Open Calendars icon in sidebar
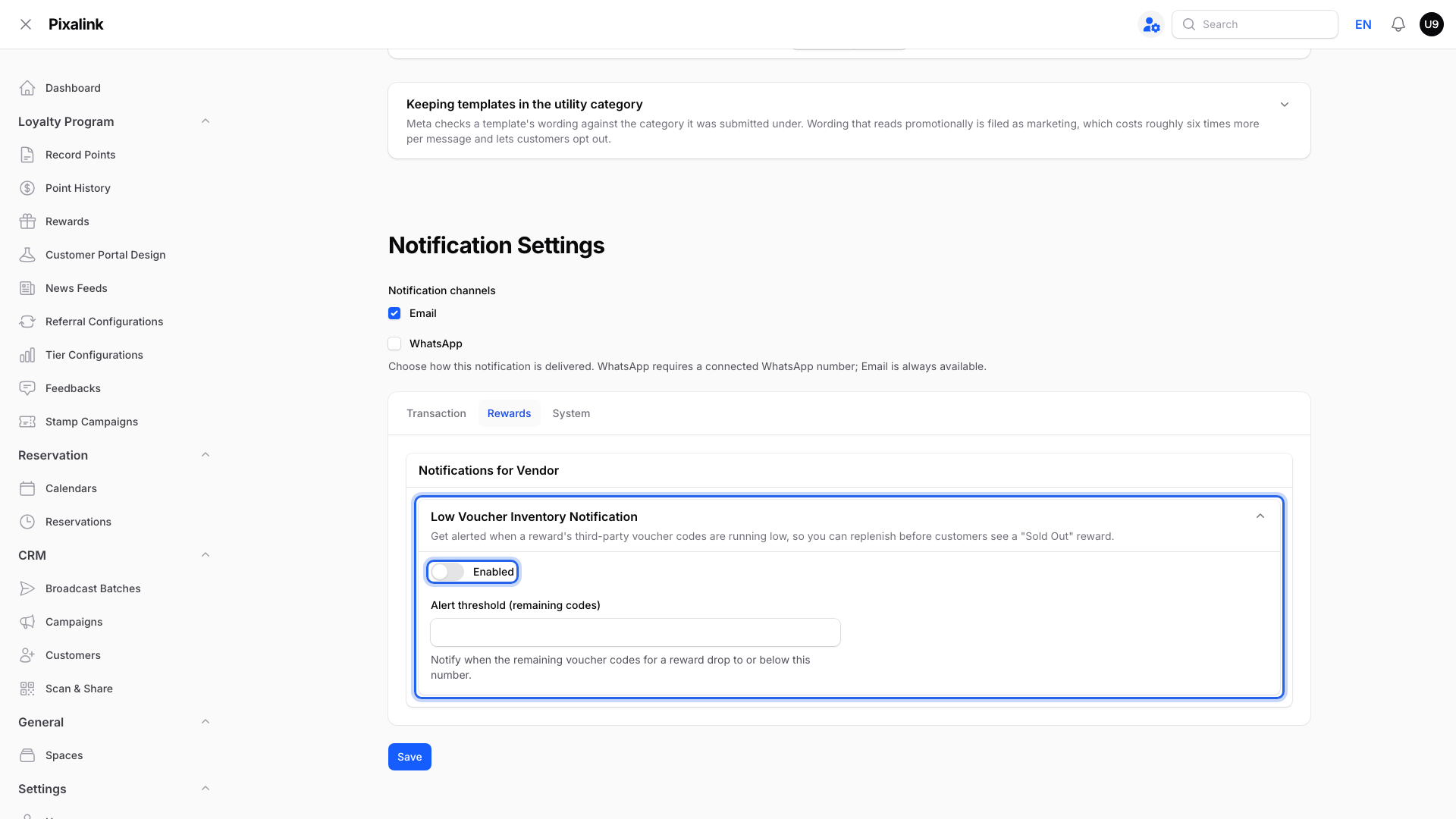The width and height of the screenshot is (1456, 819). click(x=27, y=488)
